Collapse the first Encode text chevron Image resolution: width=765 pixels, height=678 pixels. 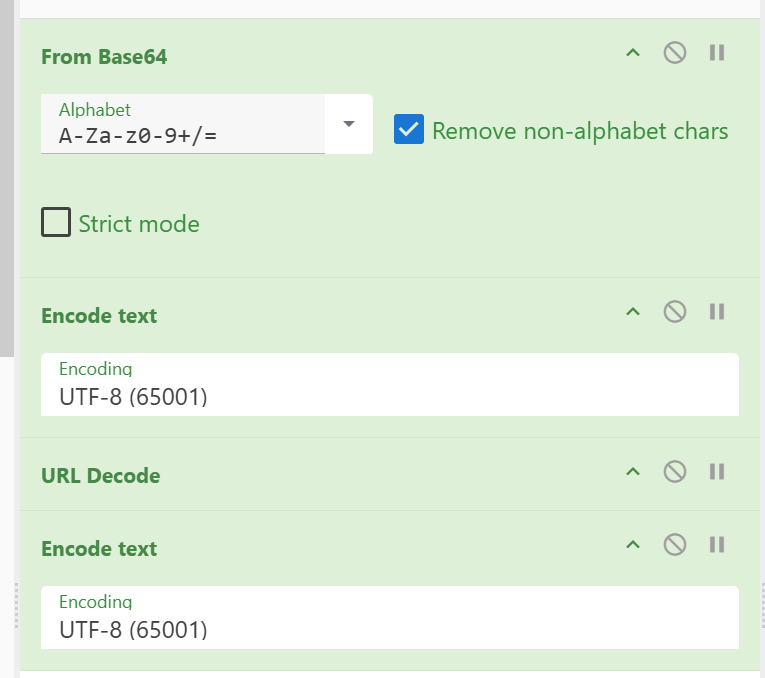(633, 312)
